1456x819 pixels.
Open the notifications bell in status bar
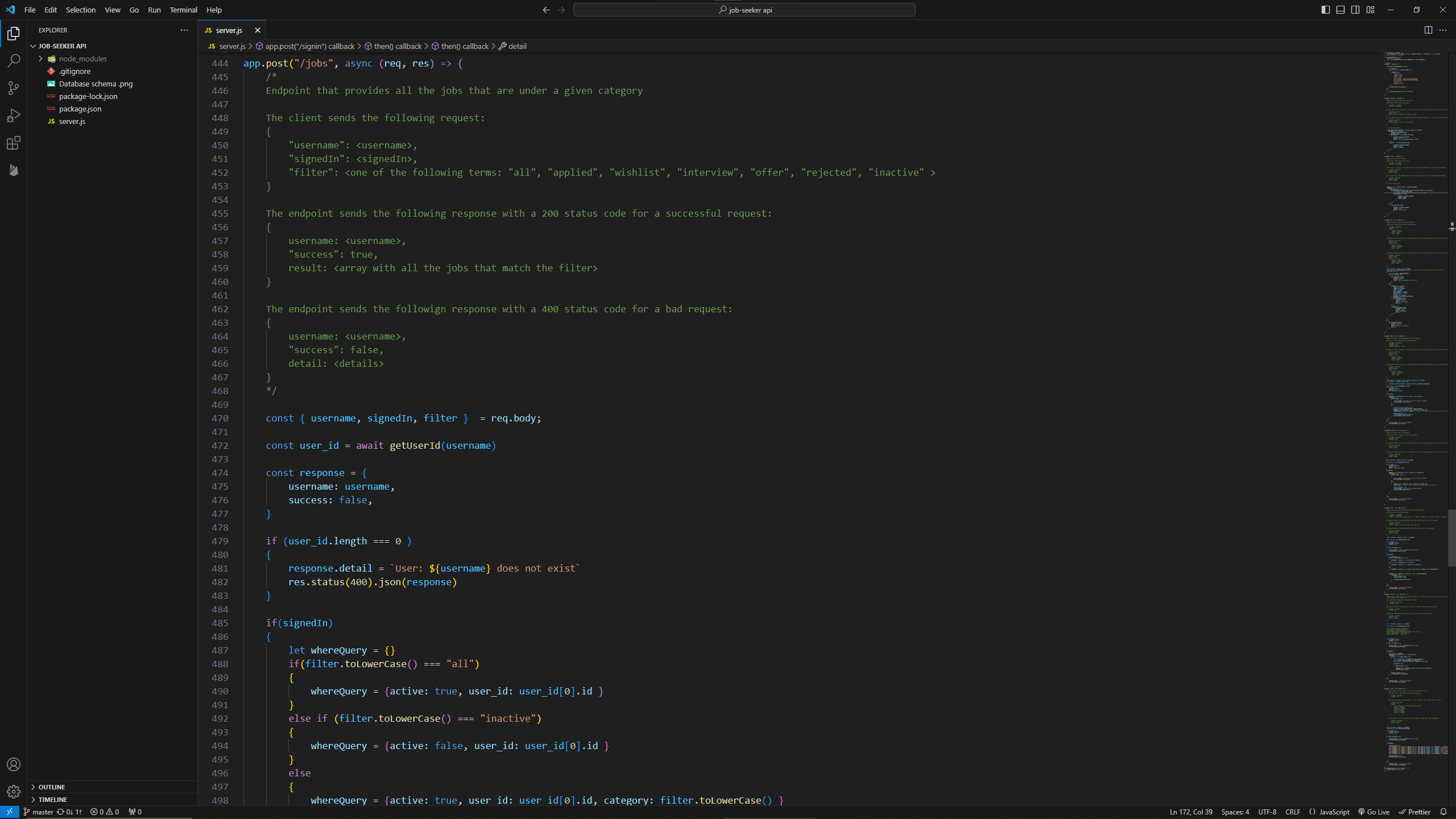[x=1443, y=812]
